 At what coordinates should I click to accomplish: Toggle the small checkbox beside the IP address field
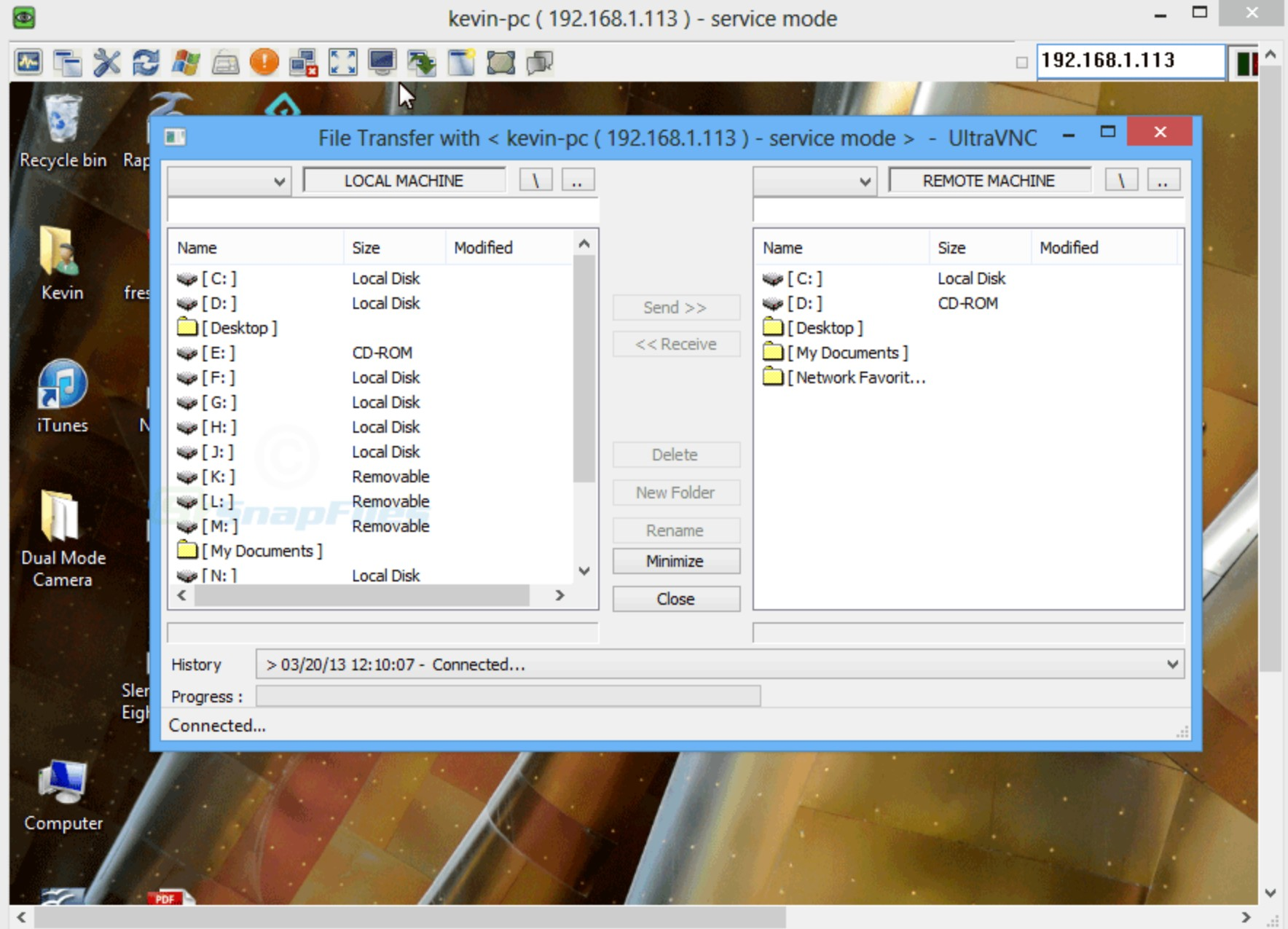1021,63
